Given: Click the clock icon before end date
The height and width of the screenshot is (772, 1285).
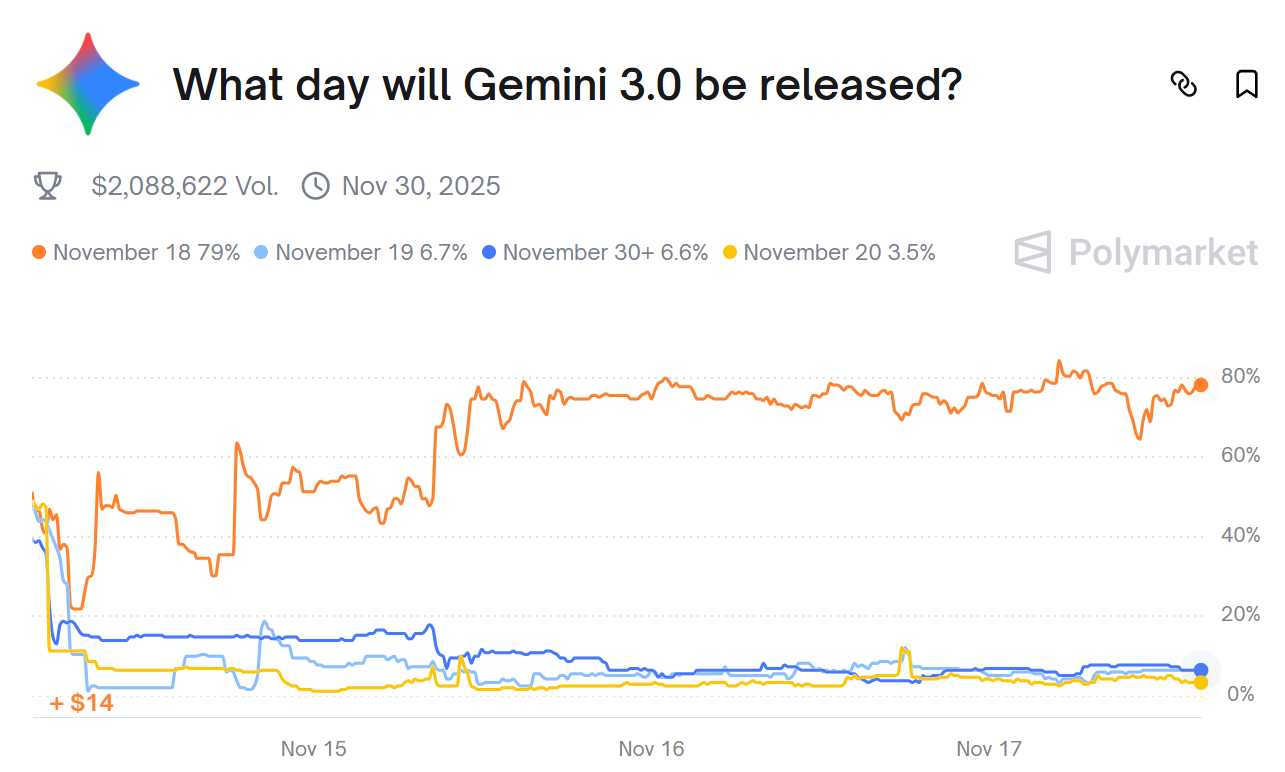Looking at the screenshot, I should tap(315, 186).
